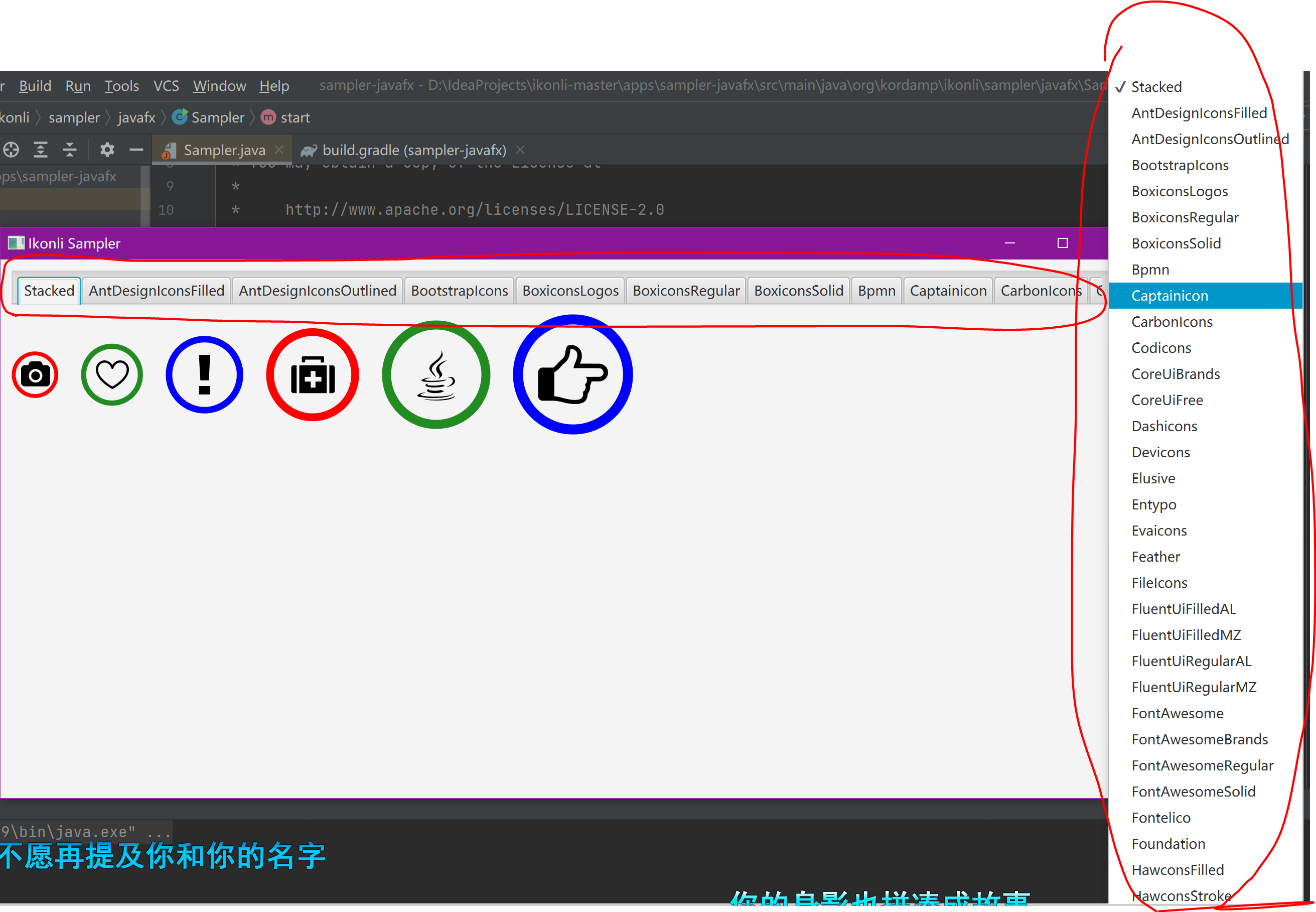Click the locate target icon in IDE toolbar
1316x912 pixels.
coord(12,150)
